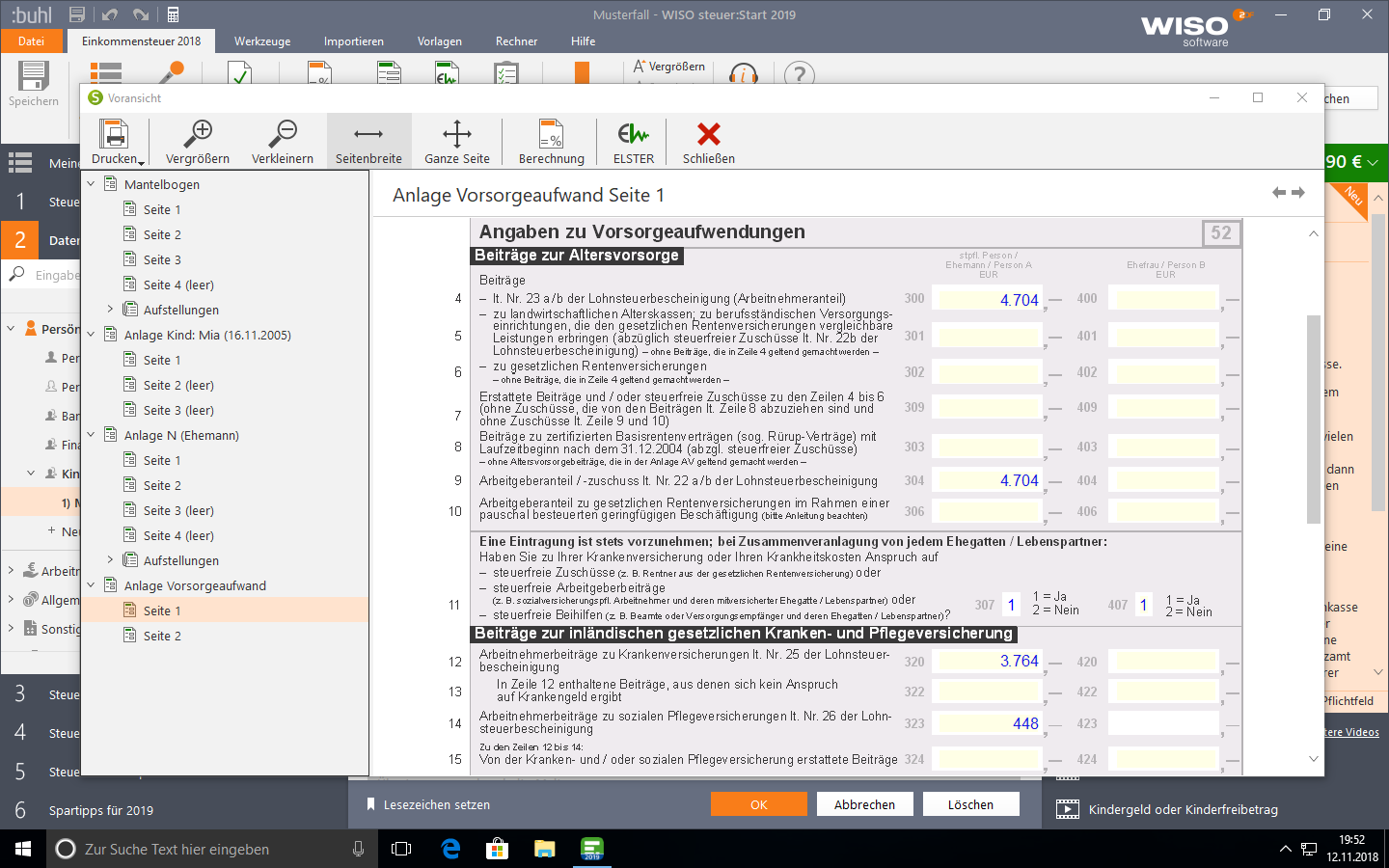Click field 307 Ja/Nein value box
This screenshot has width=1389, height=868.
(1011, 605)
